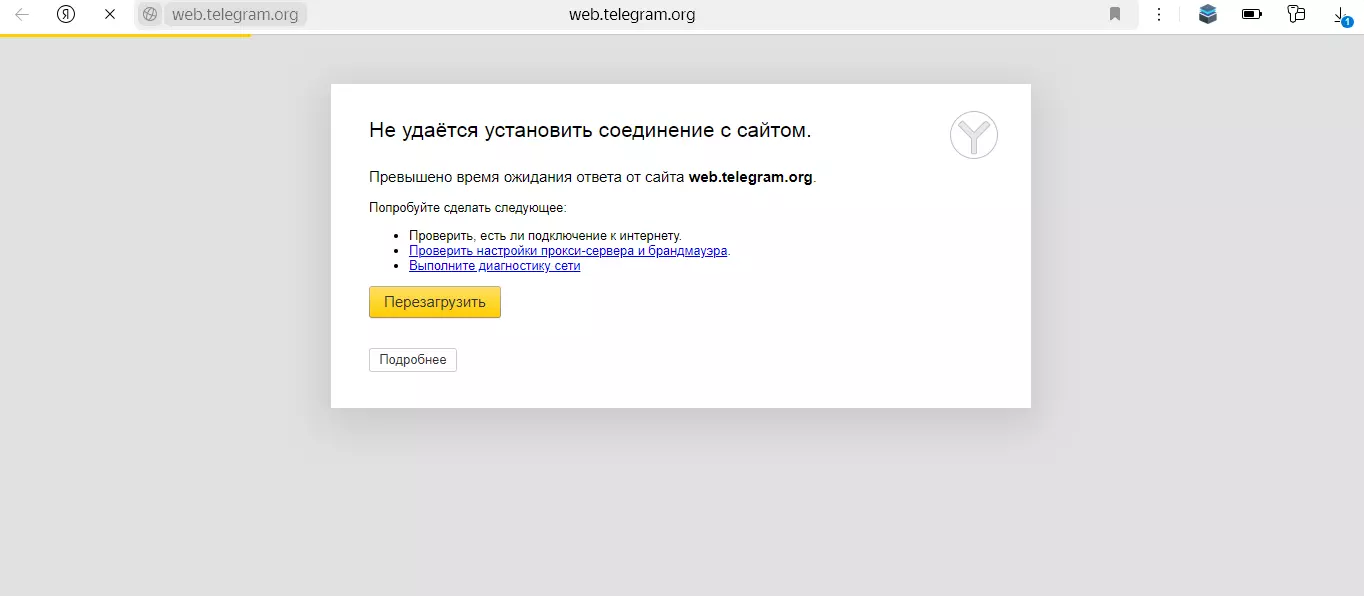Click the error heading about connection failure
The height and width of the screenshot is (596, 1364).
coord(589,130)
